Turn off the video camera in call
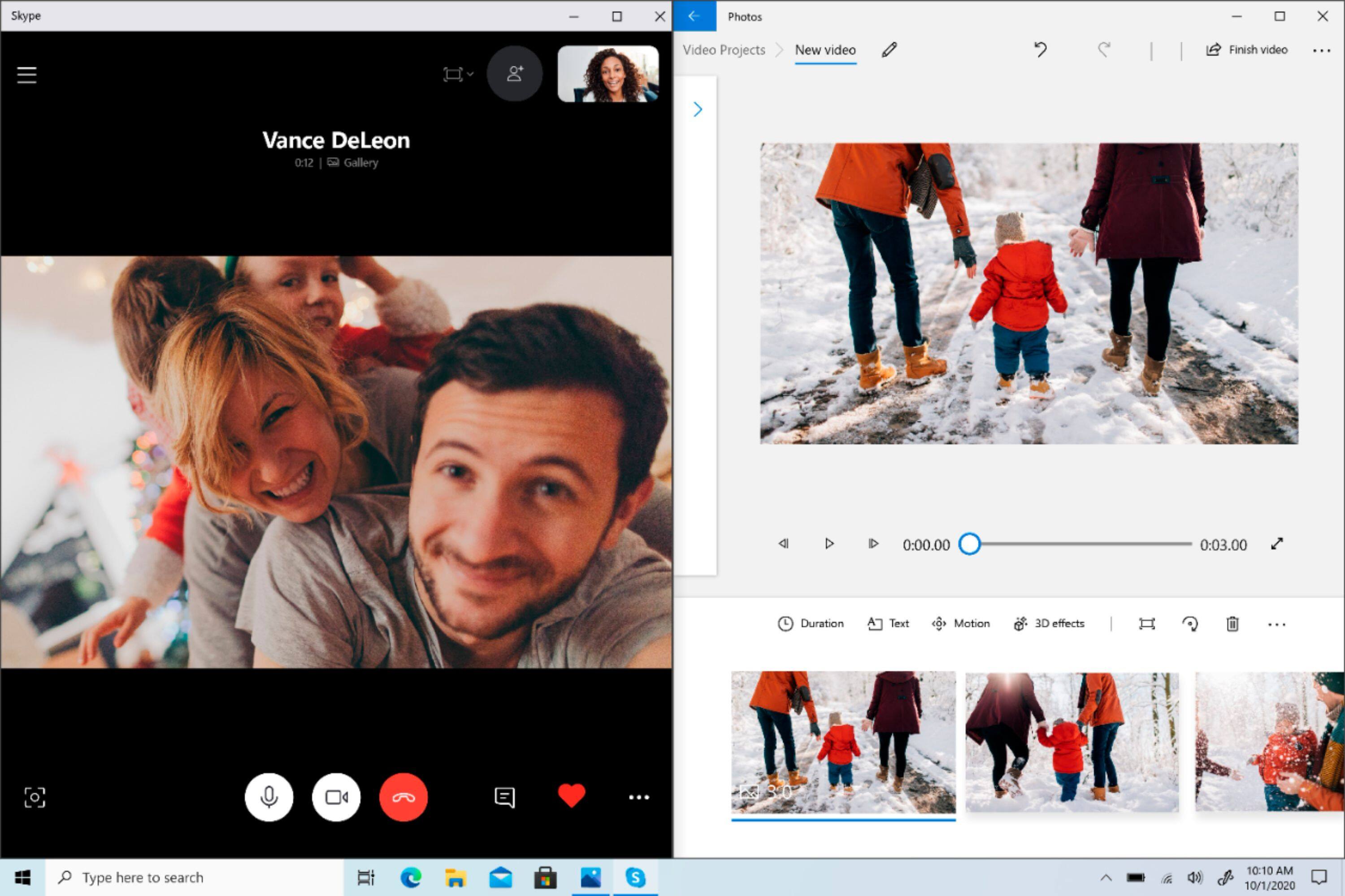The width and height of the screenshot is (1345, 896). click(x=336, y=797)
